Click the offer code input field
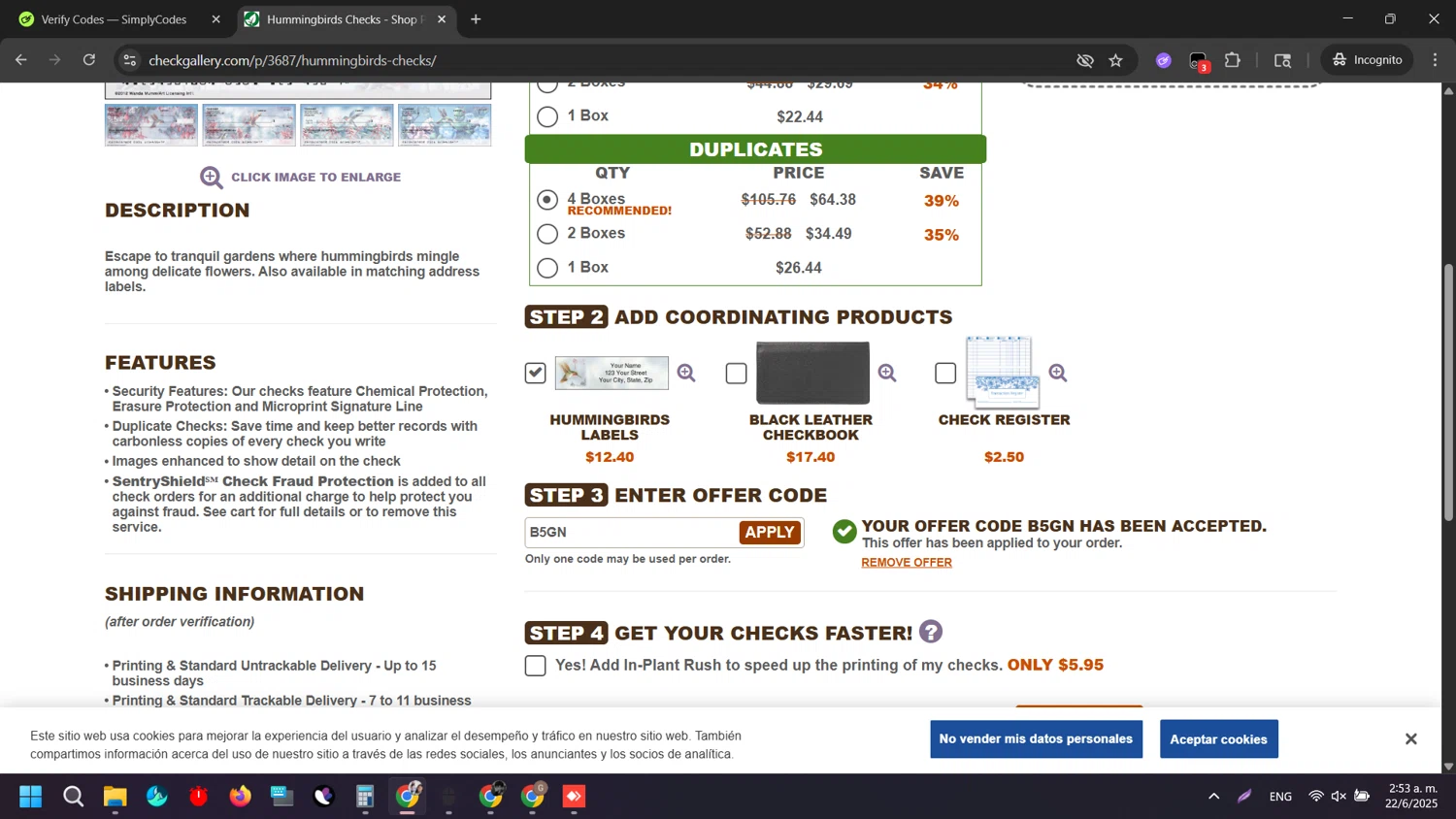This screenshot has width=1456, height=819. coord(632,532)
